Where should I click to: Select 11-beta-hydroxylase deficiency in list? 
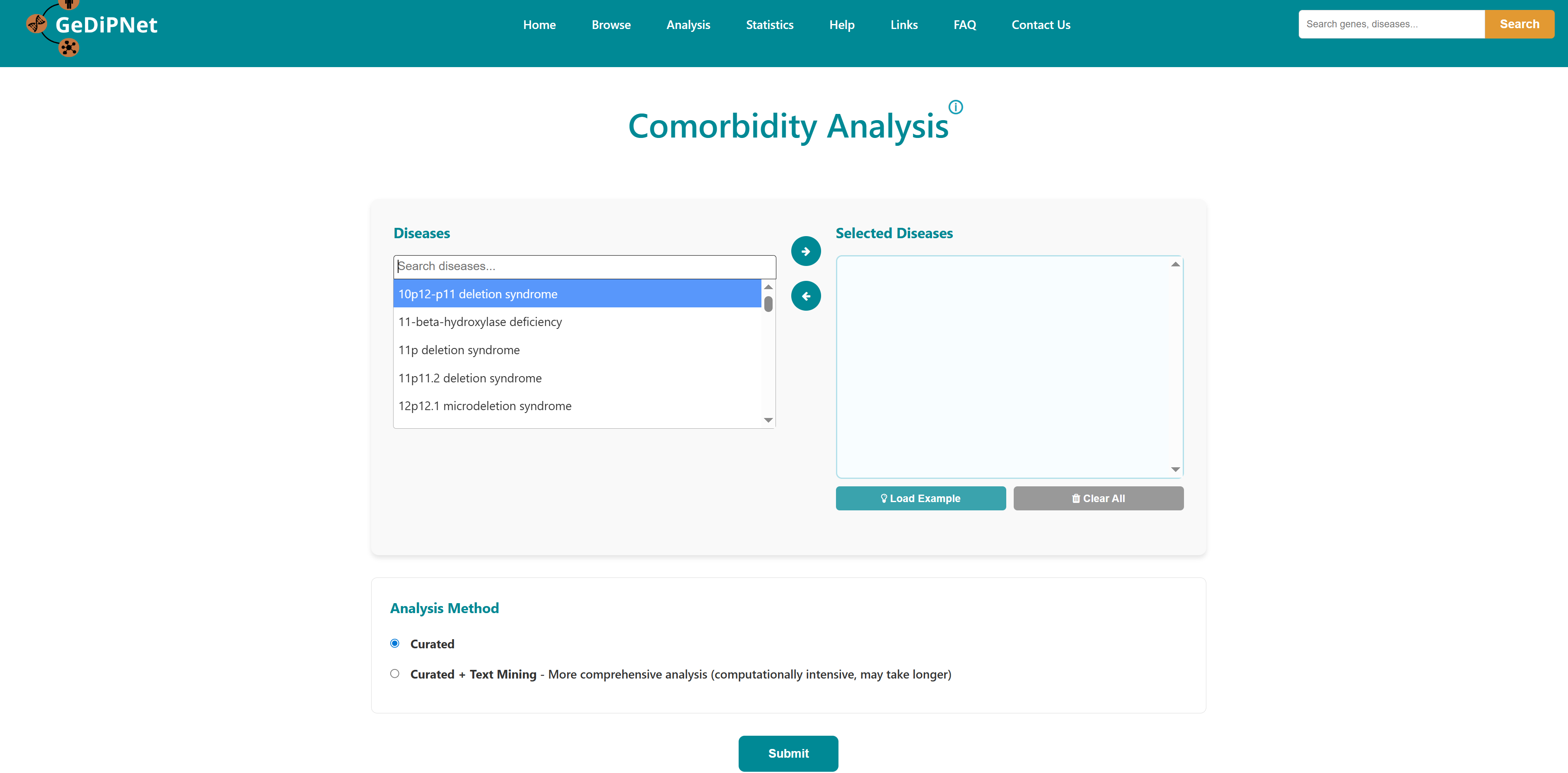[480, 322]
